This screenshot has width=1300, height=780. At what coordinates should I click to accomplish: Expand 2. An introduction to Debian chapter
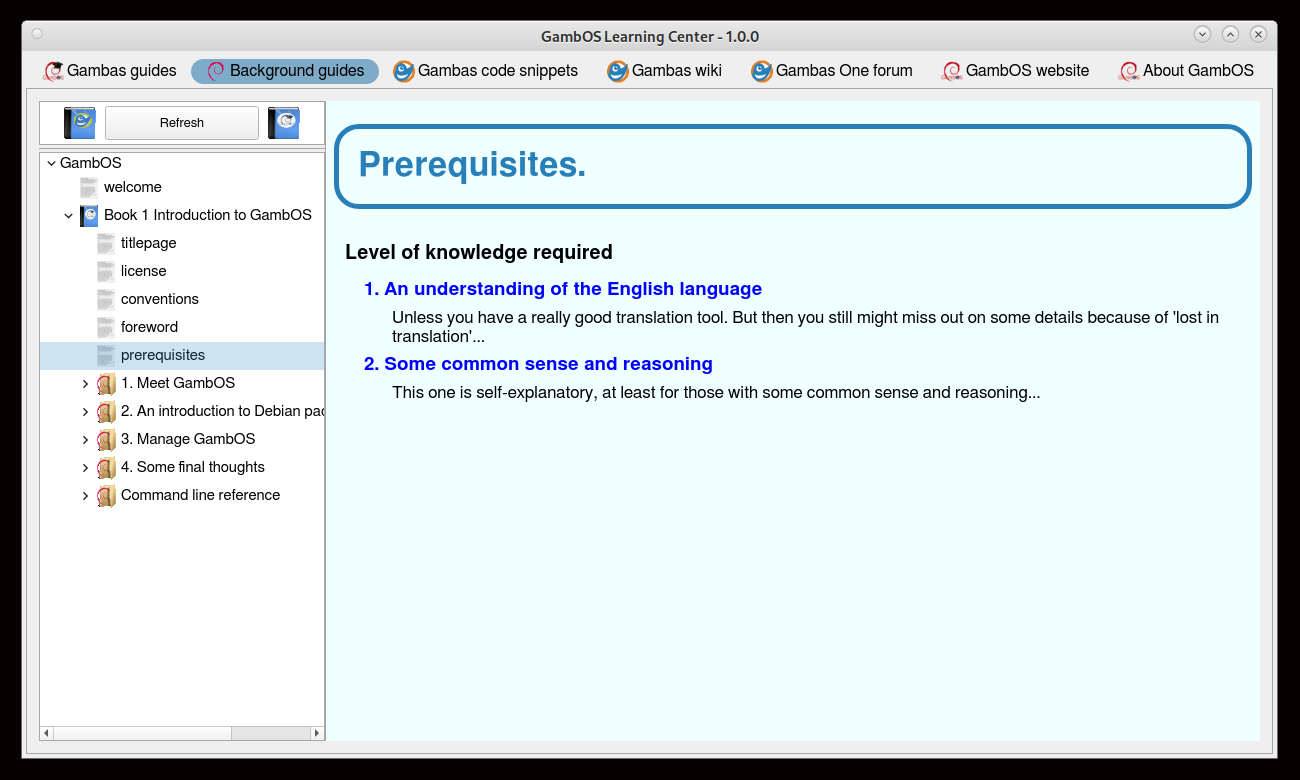coord(85,411)
